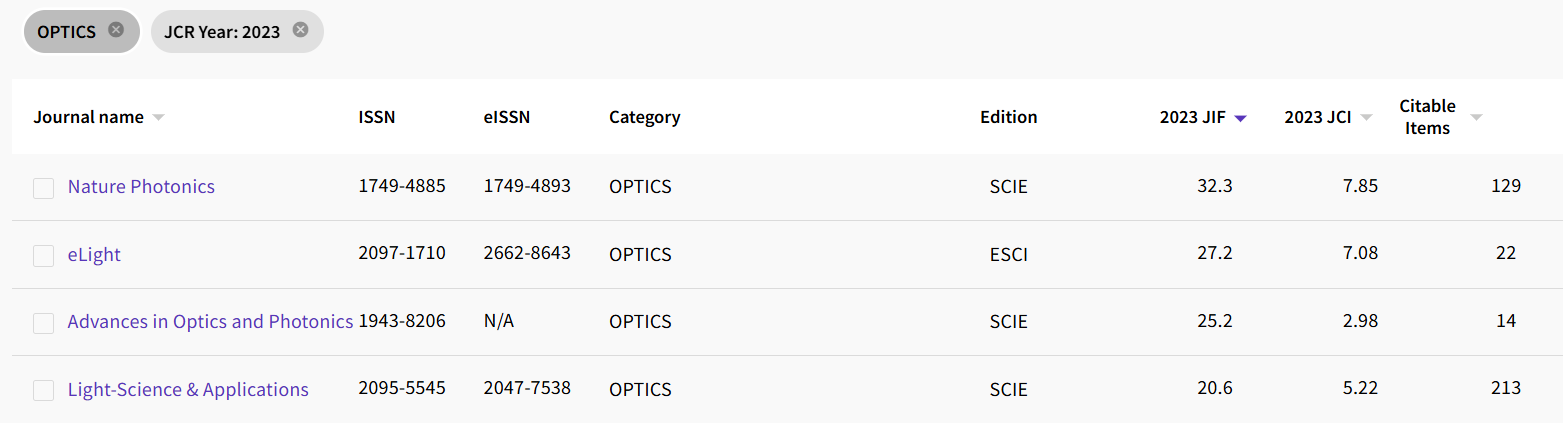This screenshot has width=1563, height=423.
Task: Sort by 2023 JIF arrow
Action: coord(1240,118)
